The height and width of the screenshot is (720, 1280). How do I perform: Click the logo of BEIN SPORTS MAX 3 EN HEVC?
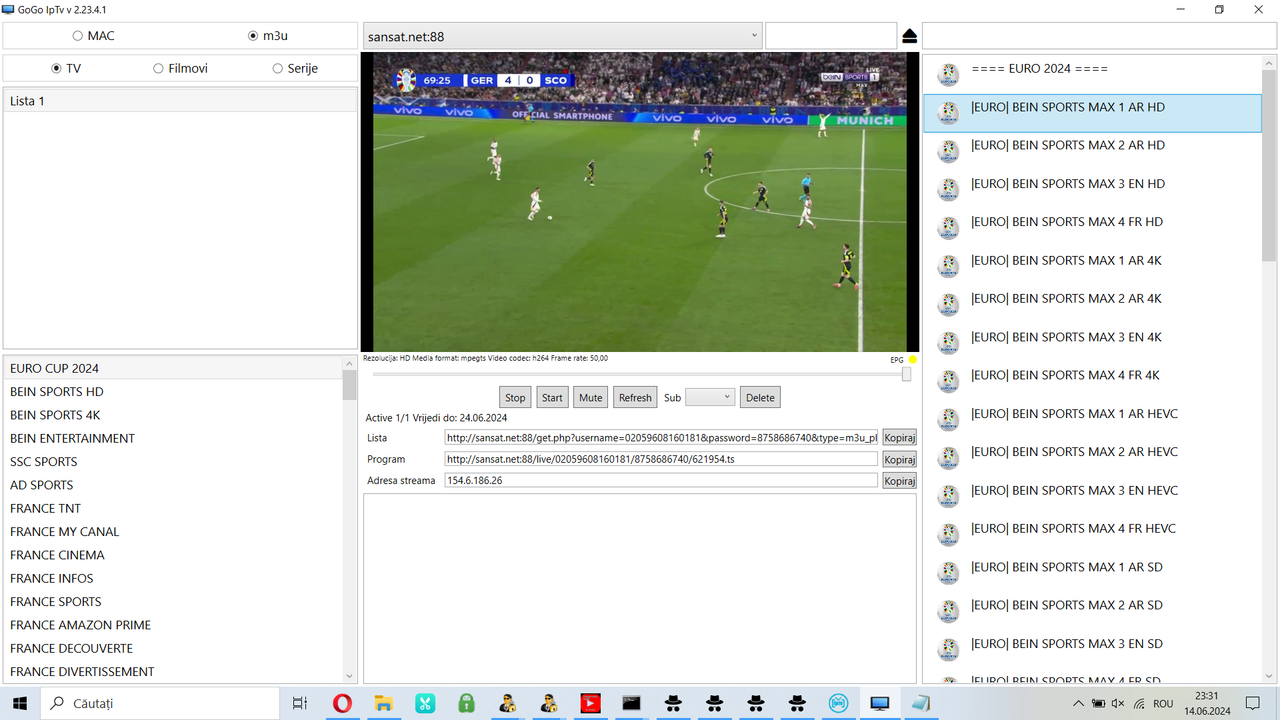(x=948, y=496)
